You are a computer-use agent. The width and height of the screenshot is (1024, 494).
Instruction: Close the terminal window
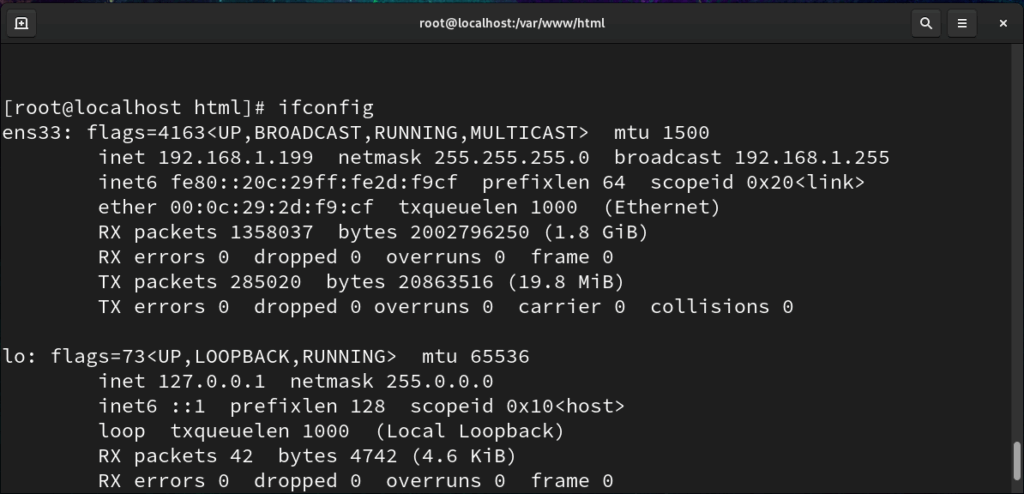(1003, 24)
